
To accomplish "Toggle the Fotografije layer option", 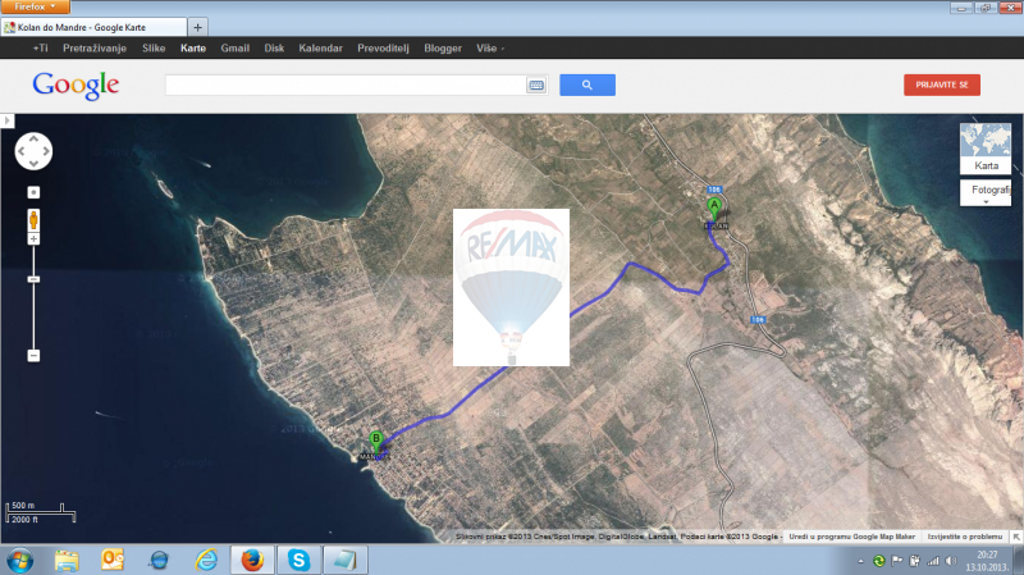I will tap(985, 193).
